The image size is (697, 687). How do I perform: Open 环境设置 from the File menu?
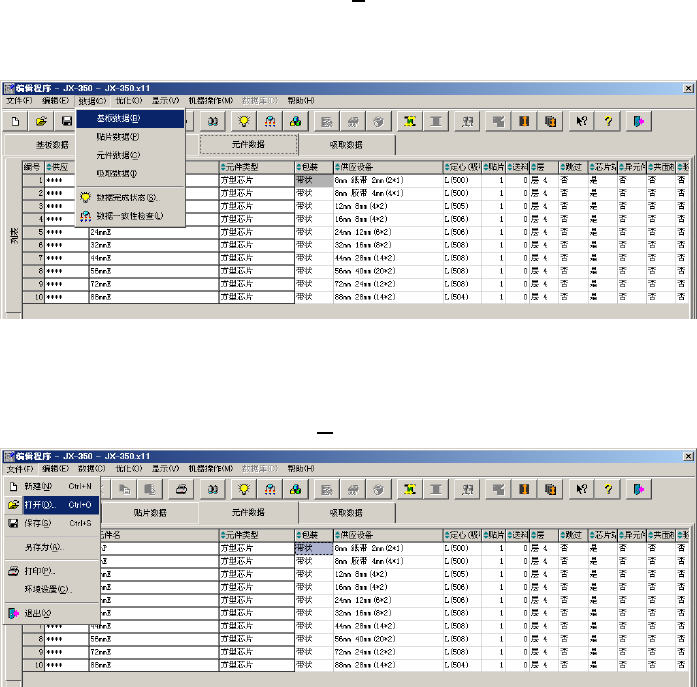[x=48, y=589]
